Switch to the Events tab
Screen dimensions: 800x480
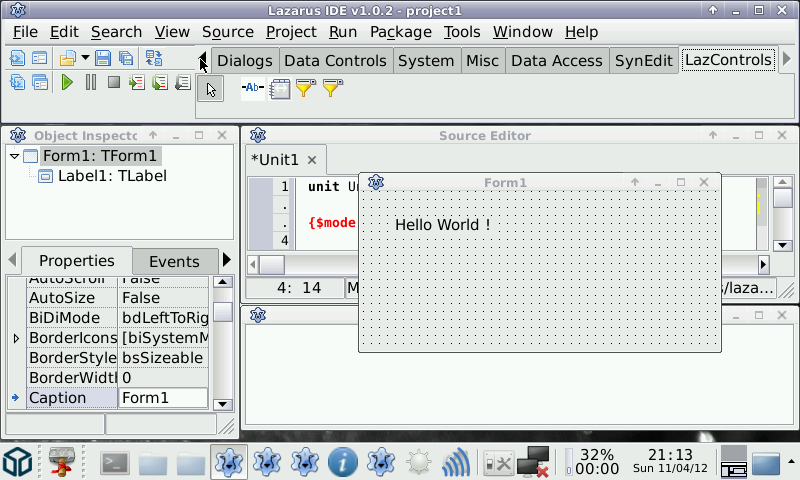[x=174, y=262]
